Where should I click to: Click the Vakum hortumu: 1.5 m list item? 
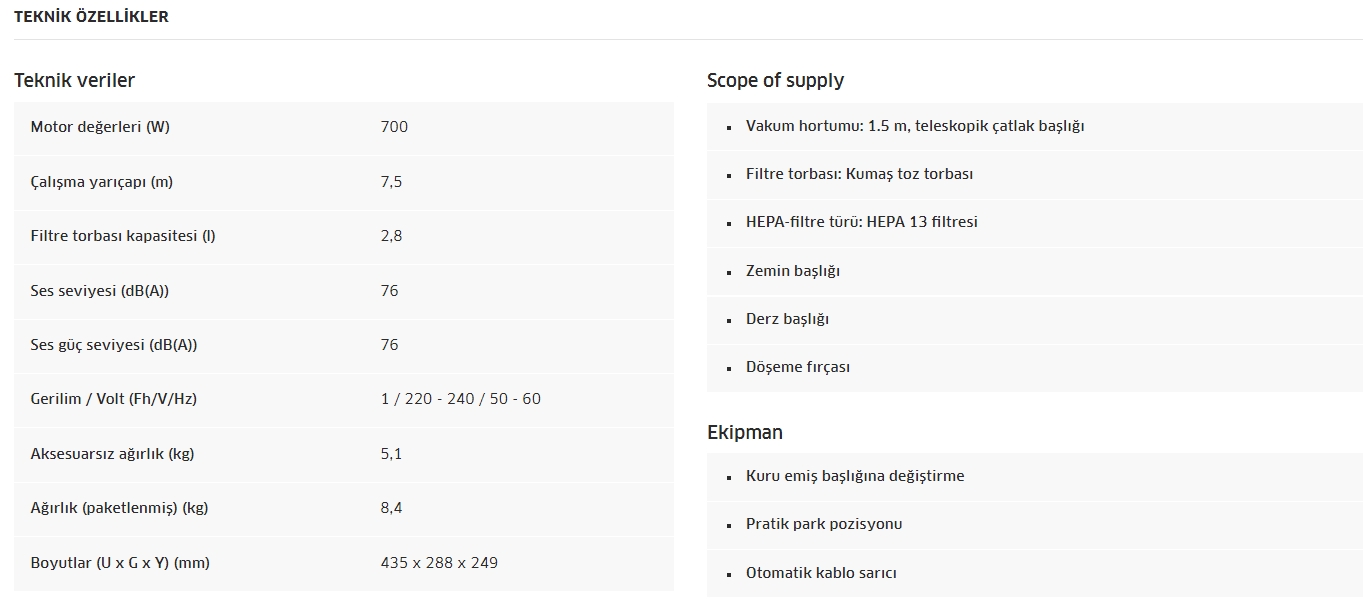[1035, 126]
